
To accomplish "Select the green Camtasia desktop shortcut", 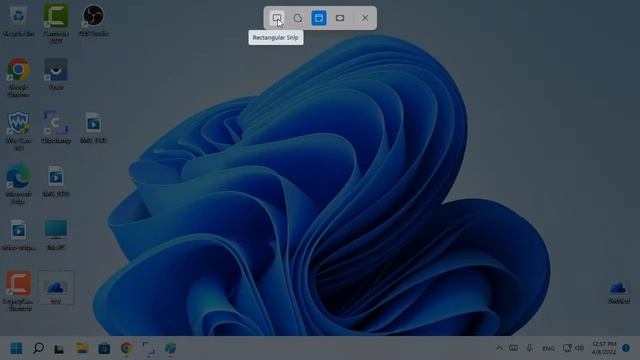I will pos(56,23).
